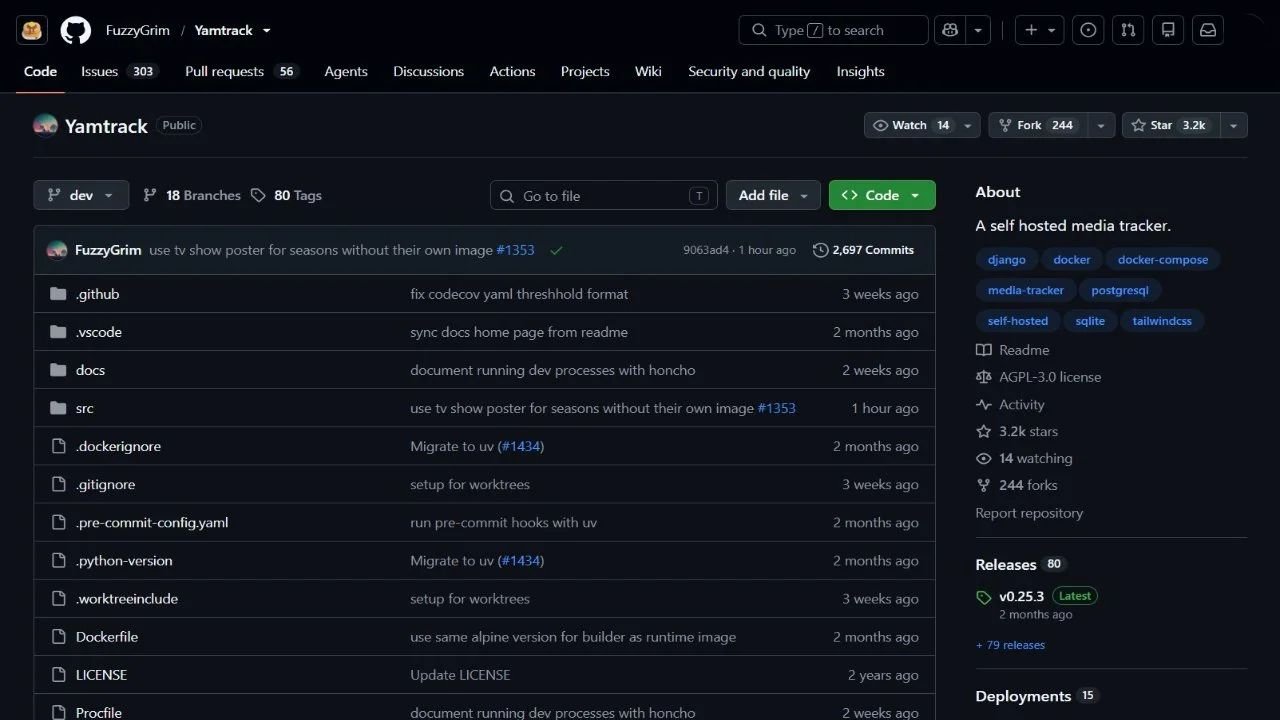The height and width of the screenshot is (720, 1280).
Task: Switch to the Issues tab
Action: pos(119,71)
